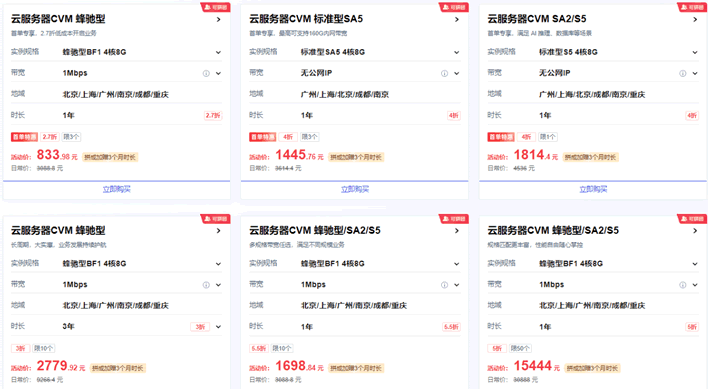Expand 实例规格 dropdown in the 15444元 card
Image resolution: width=708 pixels, height=389 pixels.
point(695,264)
